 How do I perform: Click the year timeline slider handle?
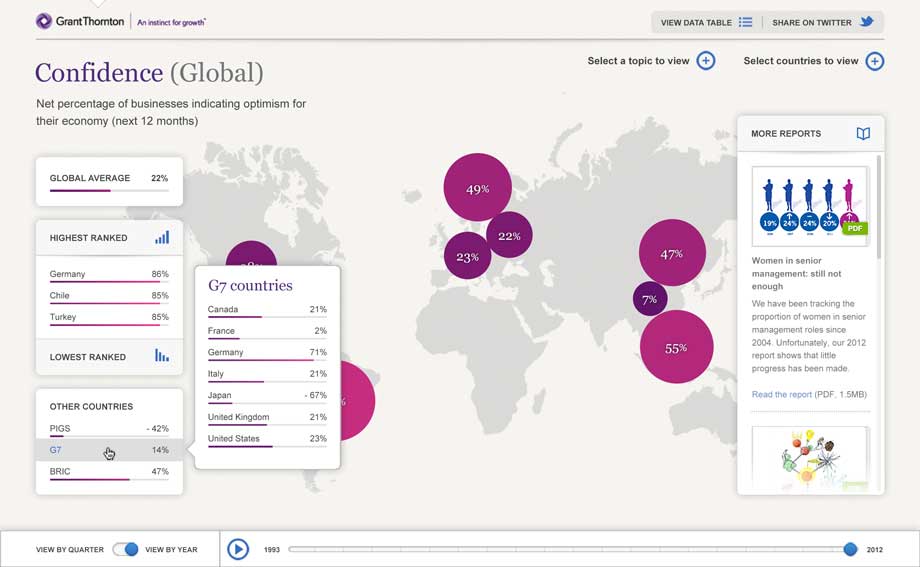pyautogui.click(x=850, y=549)
